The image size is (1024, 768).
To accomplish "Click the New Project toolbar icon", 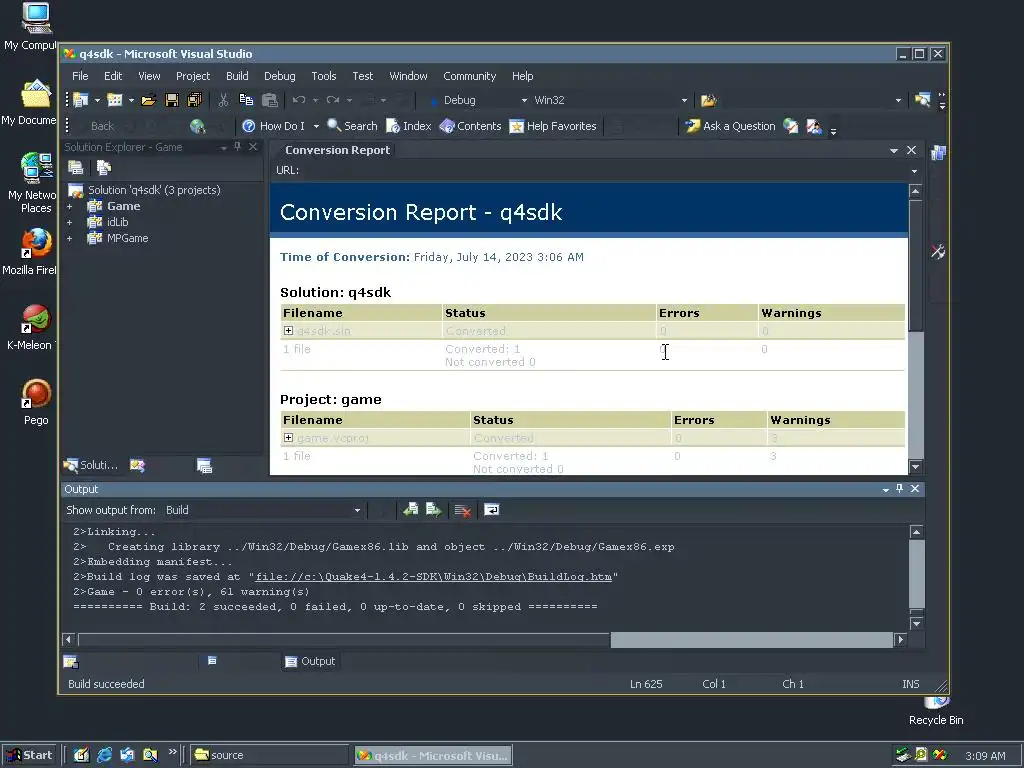I will (81, 100).
